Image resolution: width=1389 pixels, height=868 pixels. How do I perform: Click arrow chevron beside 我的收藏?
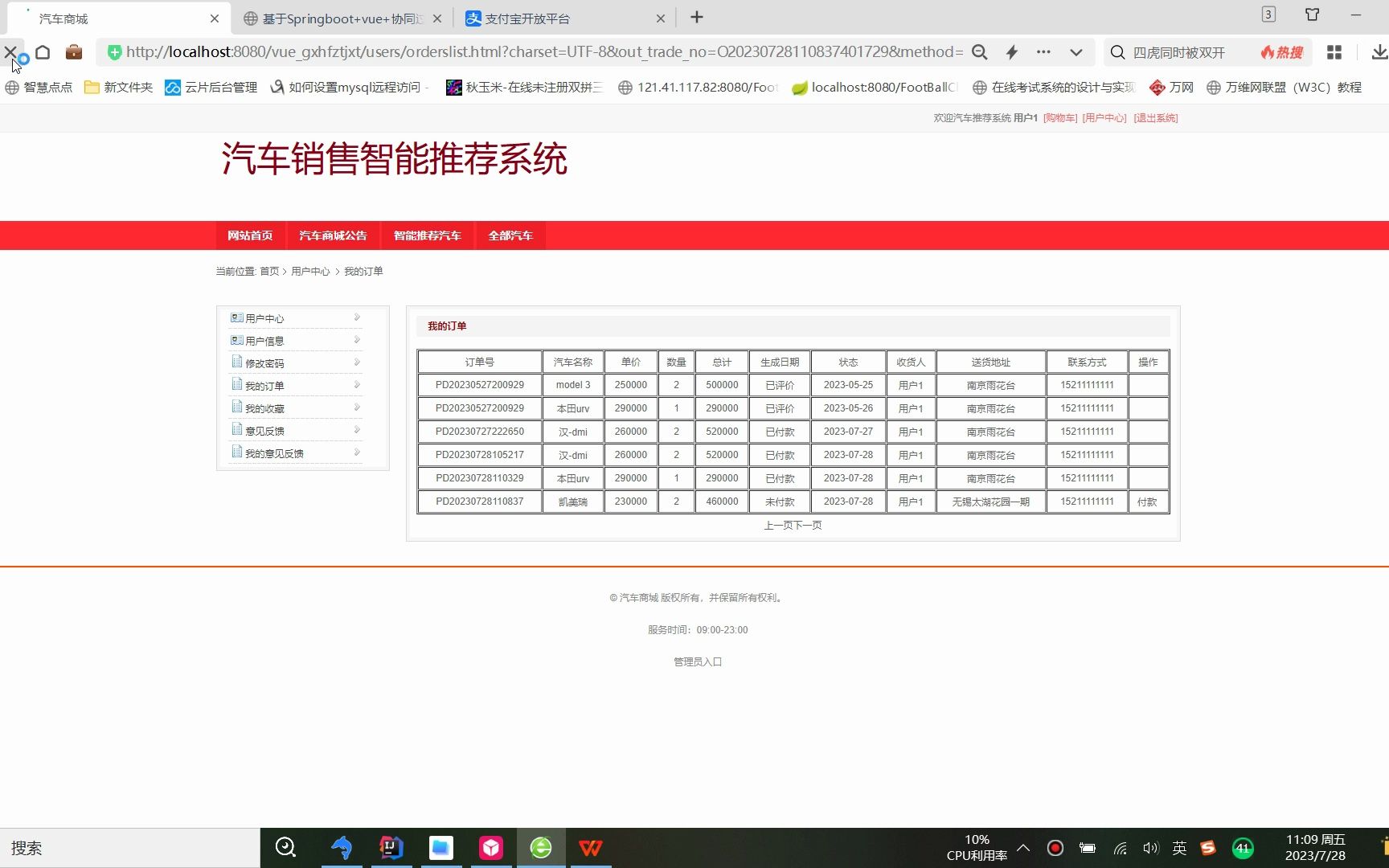click(x=357, y=407)
